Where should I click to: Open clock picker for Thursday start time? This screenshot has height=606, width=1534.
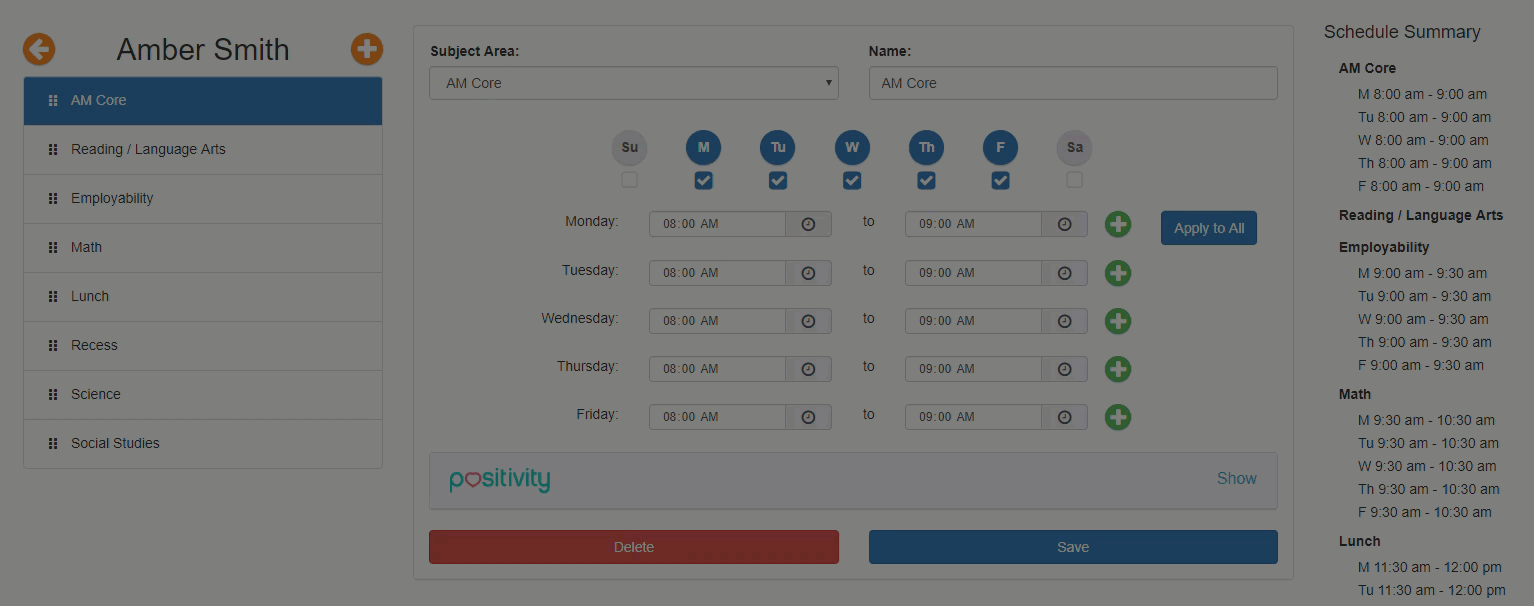808,369
